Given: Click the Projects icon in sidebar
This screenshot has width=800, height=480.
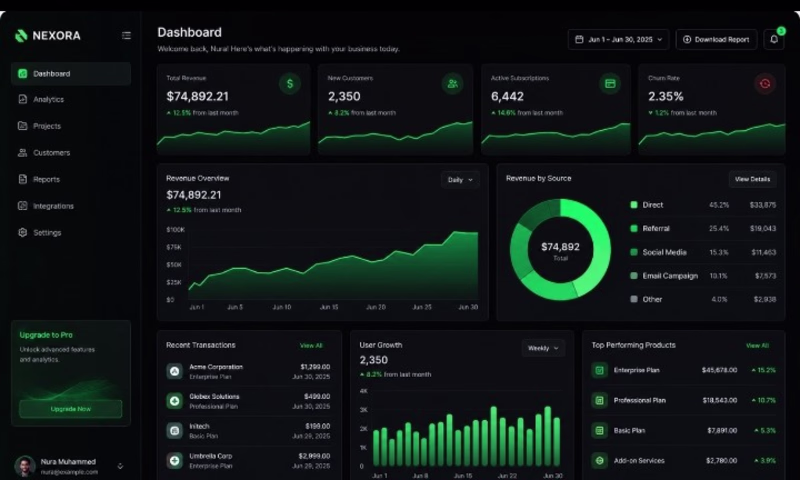Looking at the screenshot, I should pos(22,125).
